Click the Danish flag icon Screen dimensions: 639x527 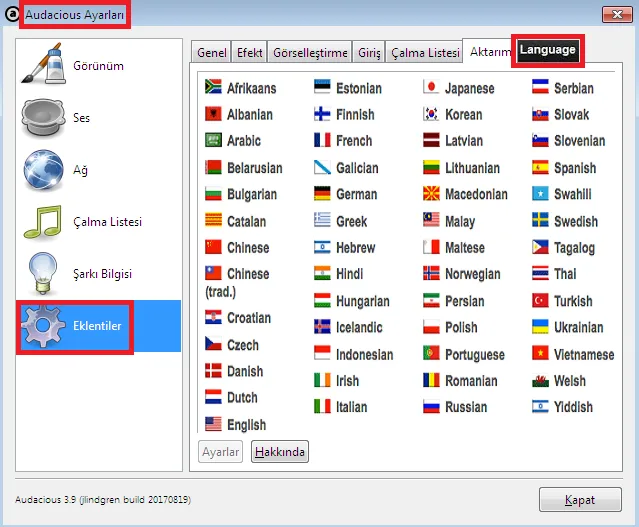(x=213, y=370)
